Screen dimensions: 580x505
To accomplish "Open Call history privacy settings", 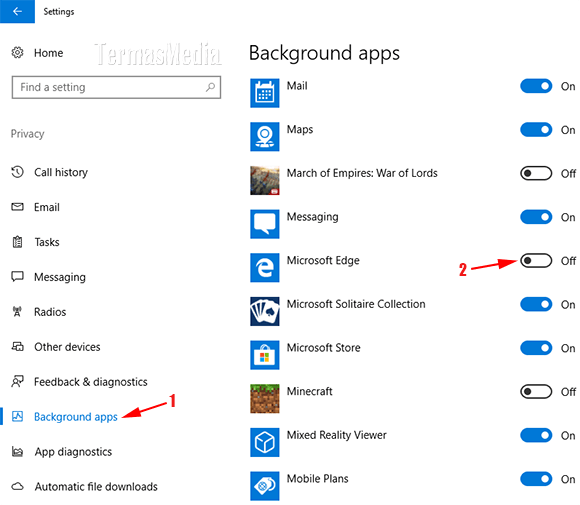I will coord(61,172).
